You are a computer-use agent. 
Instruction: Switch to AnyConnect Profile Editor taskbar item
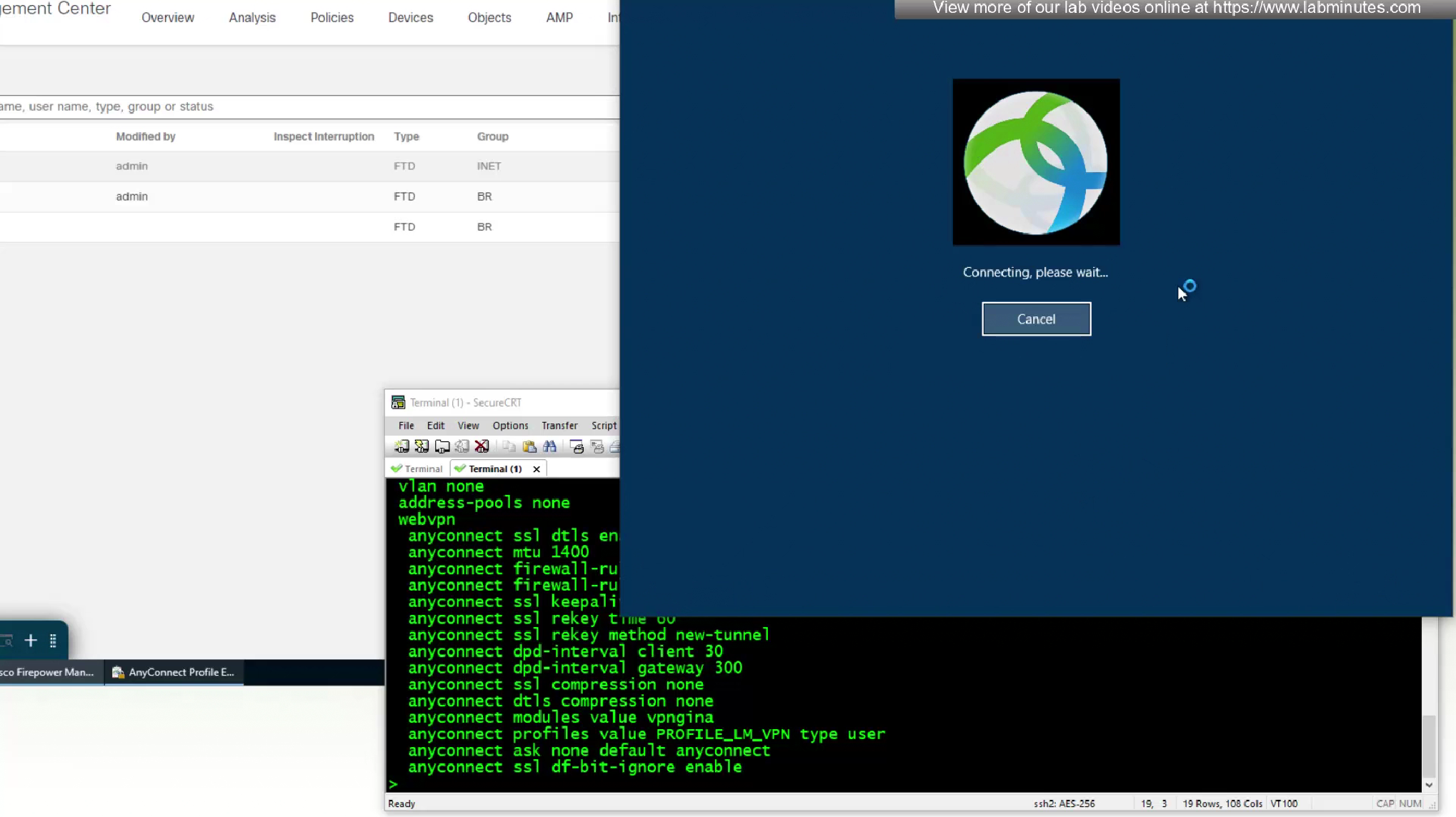click(175, 672)
